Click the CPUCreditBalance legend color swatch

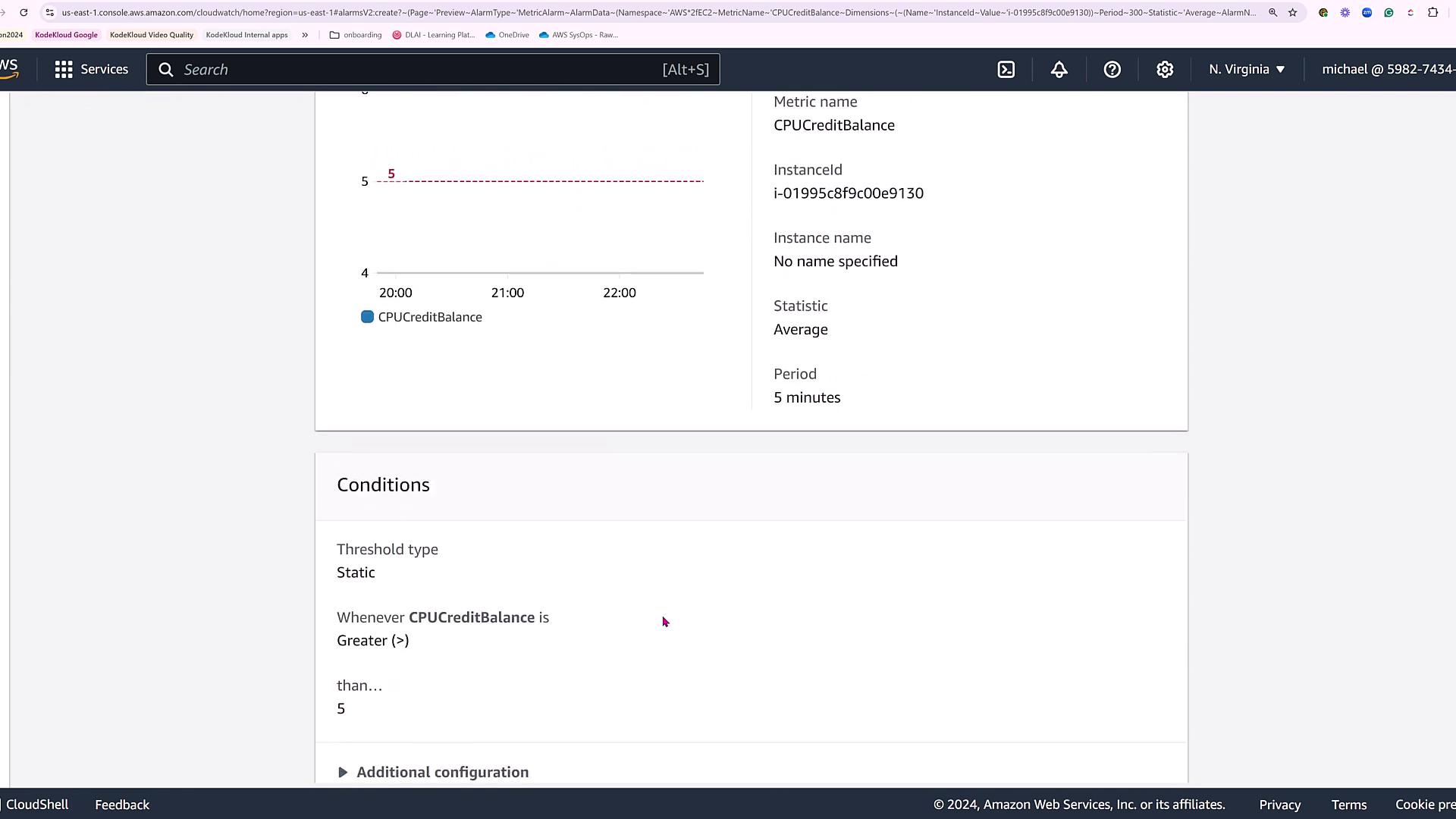click(367, 317)
